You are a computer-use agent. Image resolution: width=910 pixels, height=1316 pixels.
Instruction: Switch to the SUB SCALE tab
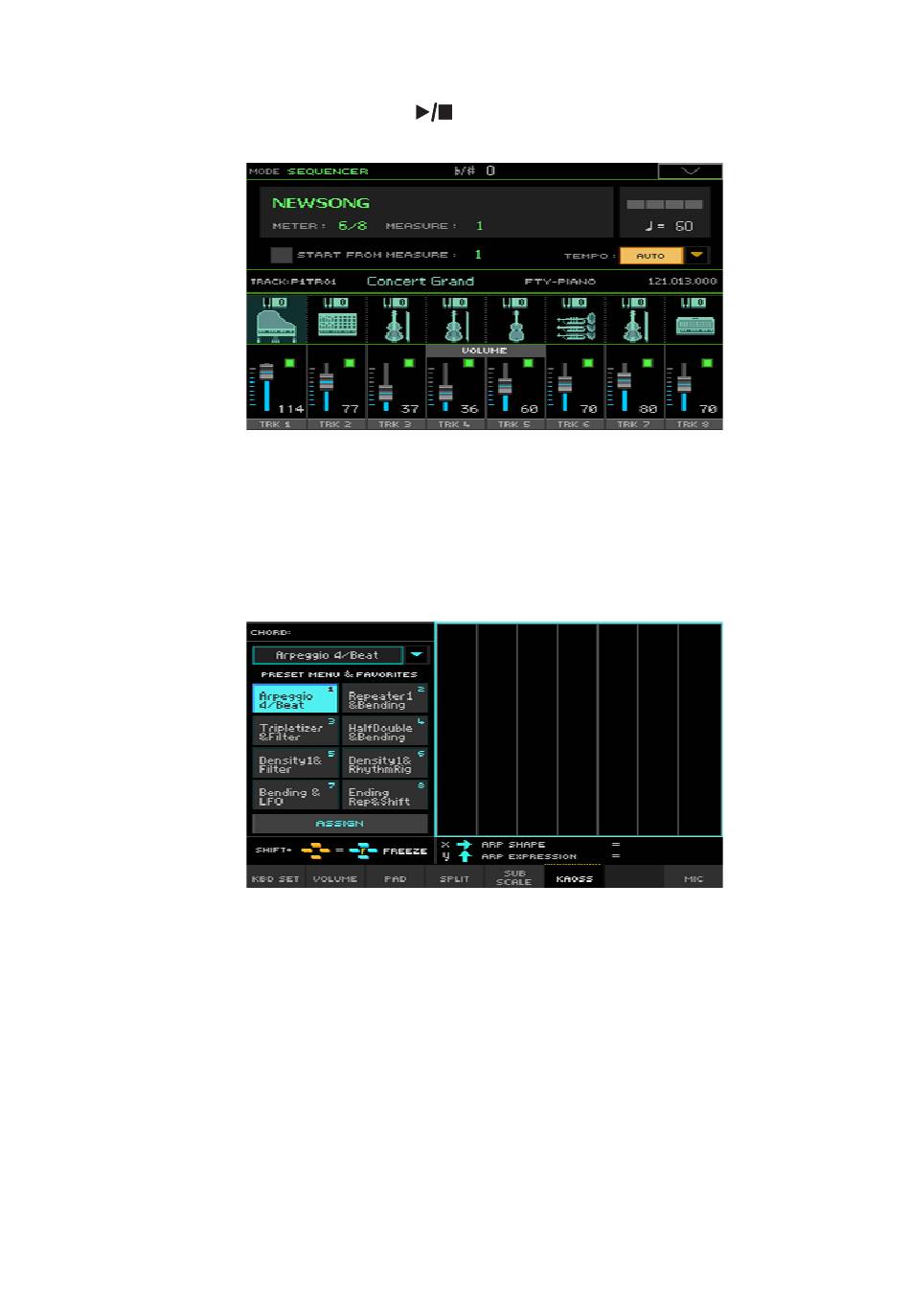coord(514,878)
